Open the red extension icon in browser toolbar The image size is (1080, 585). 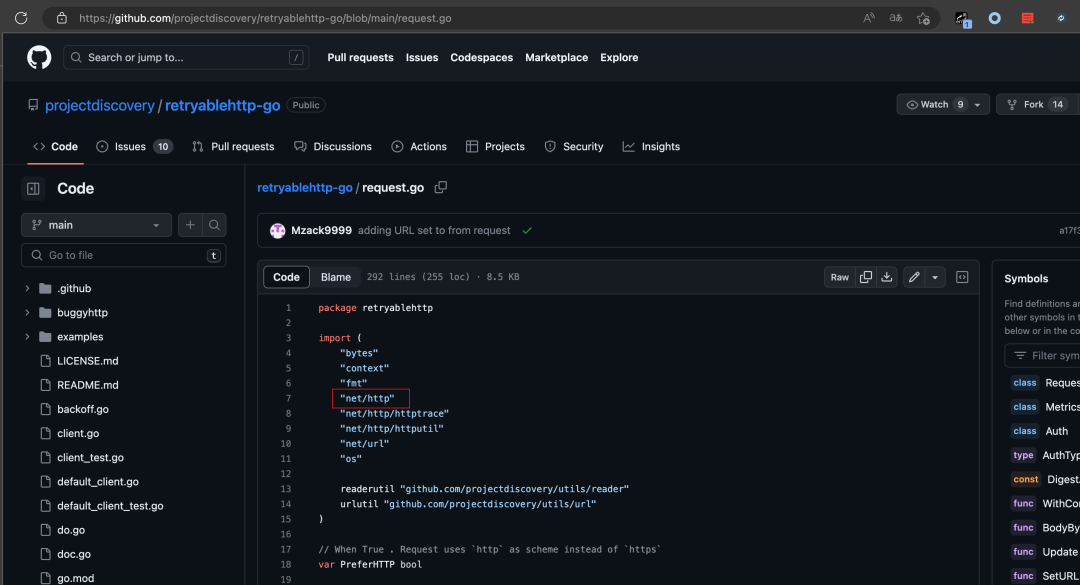[1027, 18]
